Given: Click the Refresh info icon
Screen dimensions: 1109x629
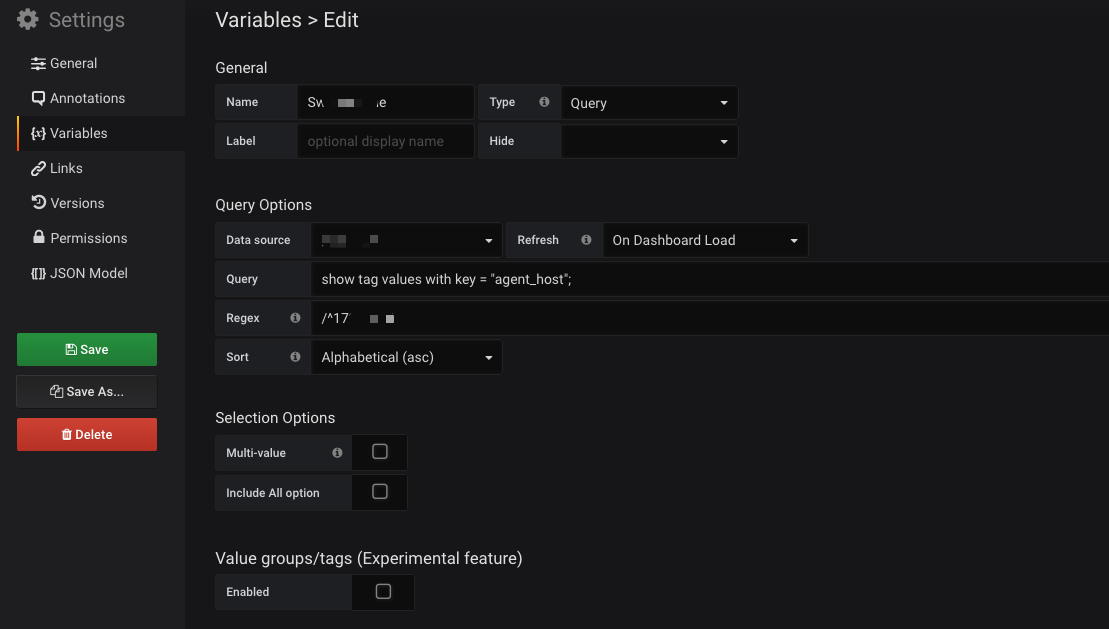Looking at the screenshot, I should [x=586, y=240].
